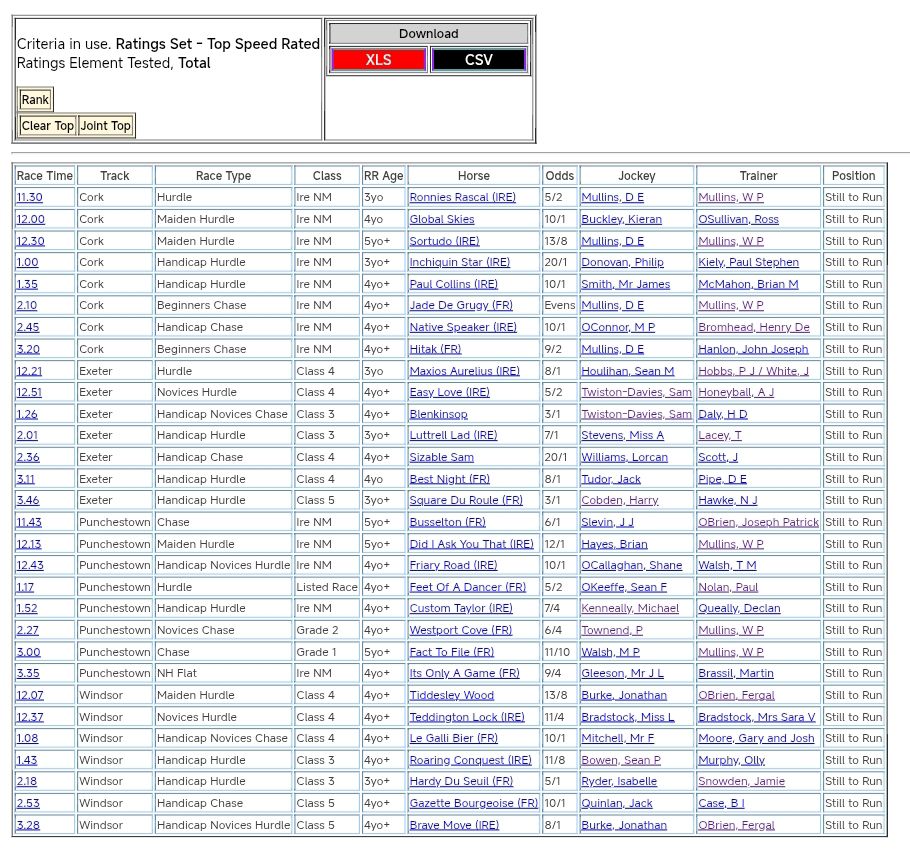The image size is (910, 853).
Task: Open horse link Maxios Aurelius (IRE)
Action: [464, 372]
